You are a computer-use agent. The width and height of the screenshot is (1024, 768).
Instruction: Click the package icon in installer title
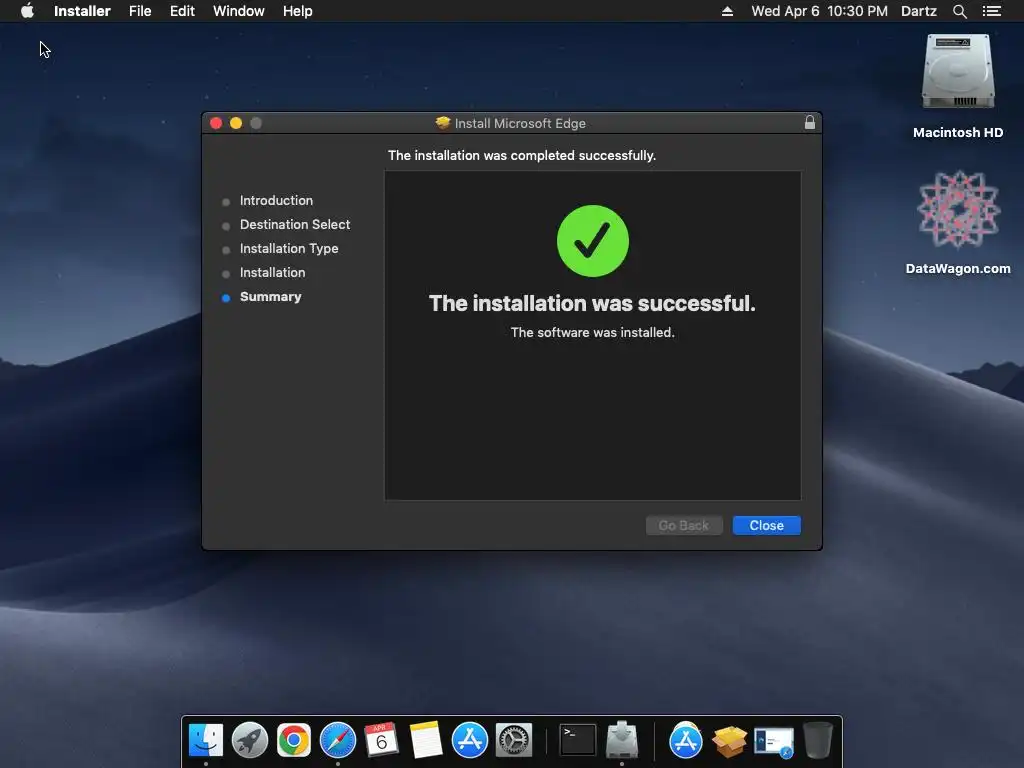pyautogui.click(x=443, y=123)
